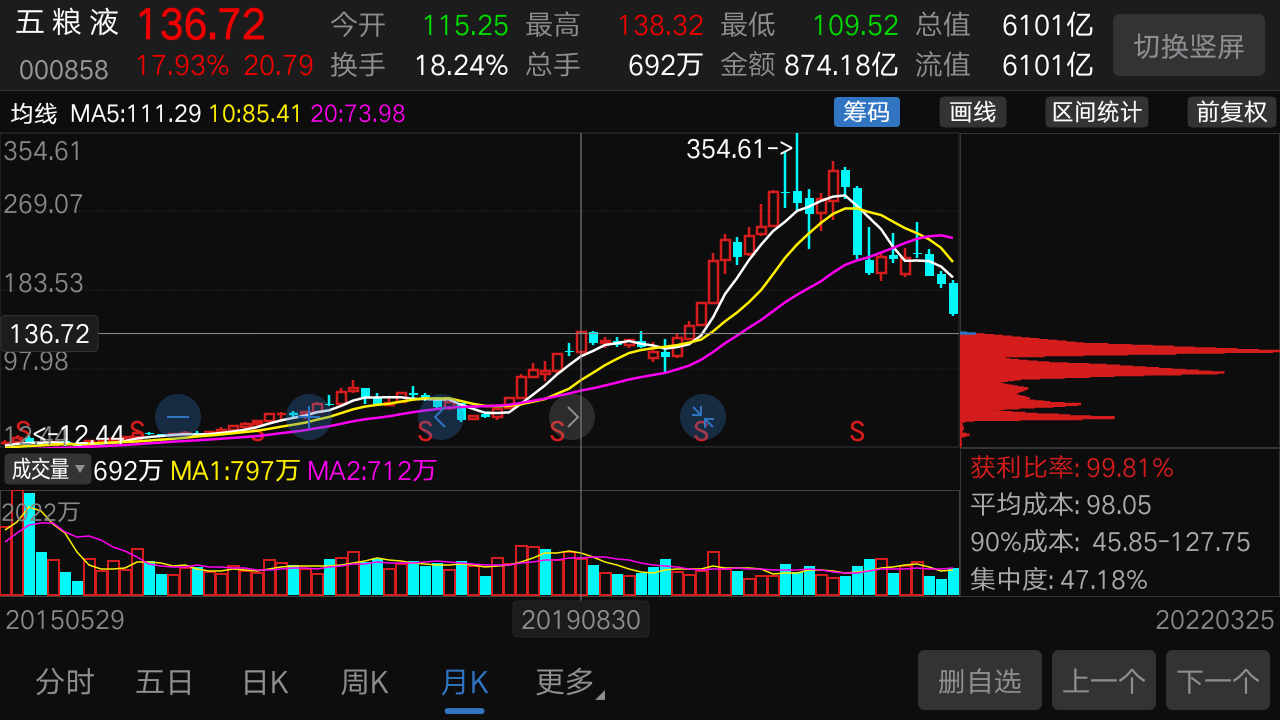Click the MA1:797万 volume average label
Viewport: 1280px width, 720px height.
point(235,470)
